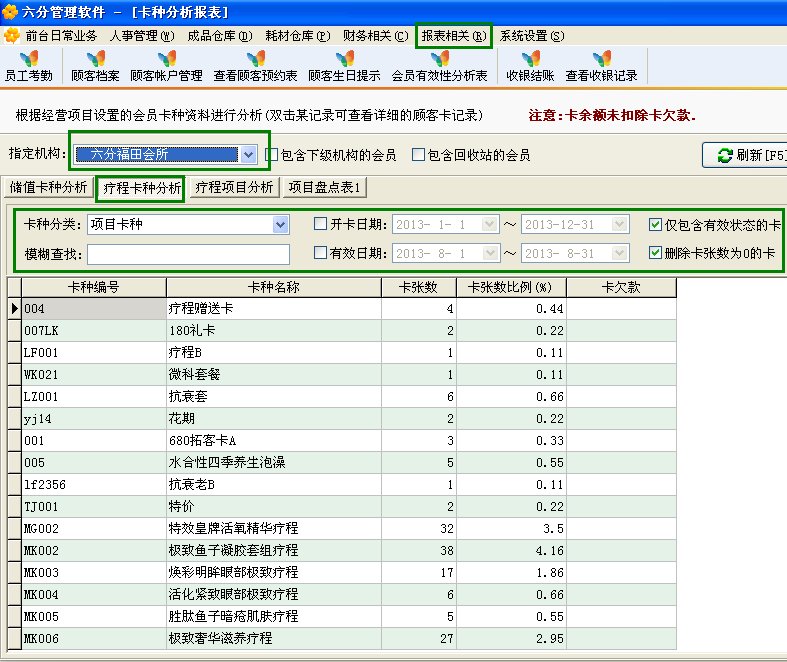Toggle 包含下级机构的会员 checkbox
Viewport: 787px width, 662px height.
(x=272, y=155)
